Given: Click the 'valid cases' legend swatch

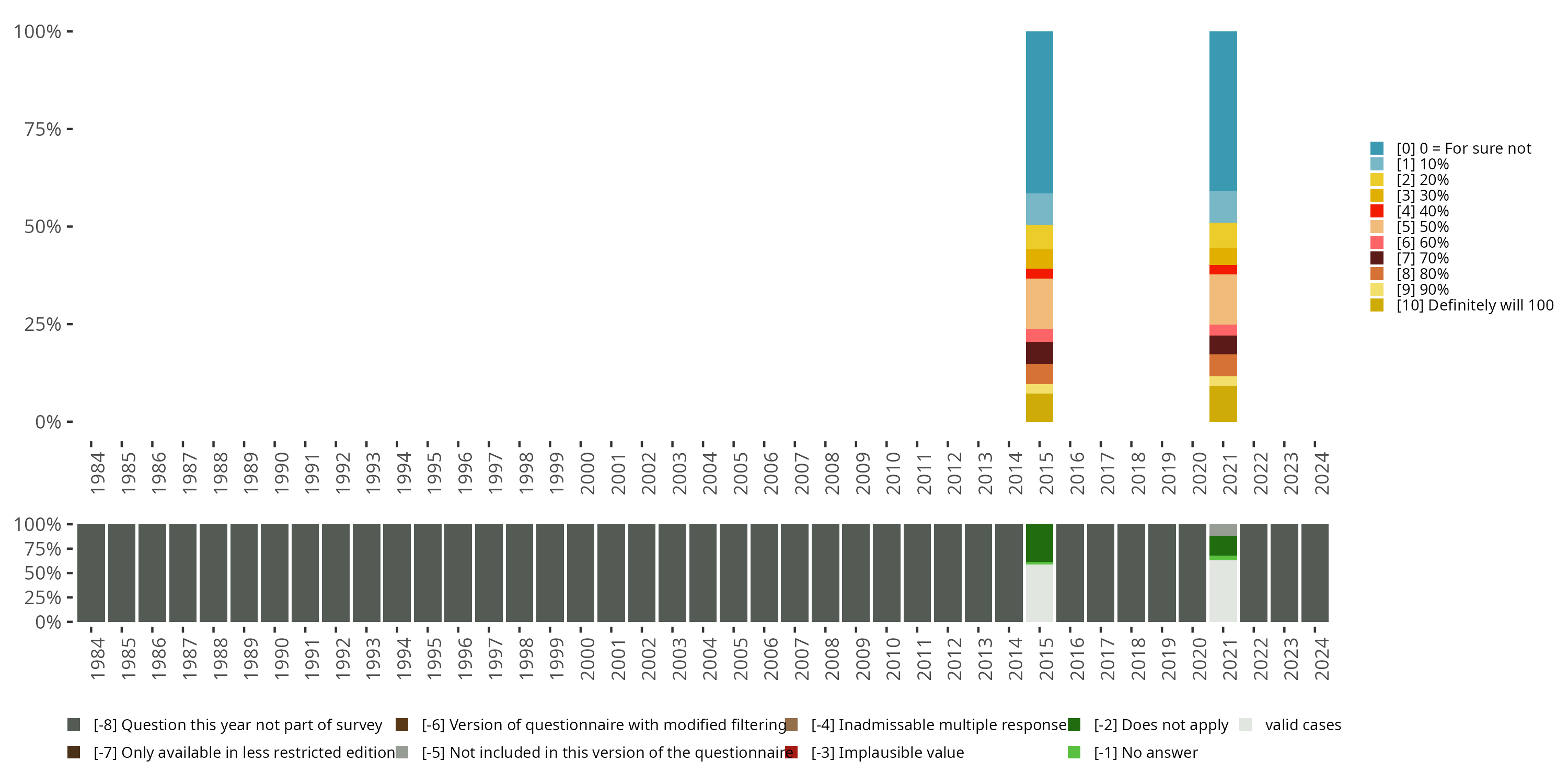Looking at the screenshot, I should point(1246,724).
